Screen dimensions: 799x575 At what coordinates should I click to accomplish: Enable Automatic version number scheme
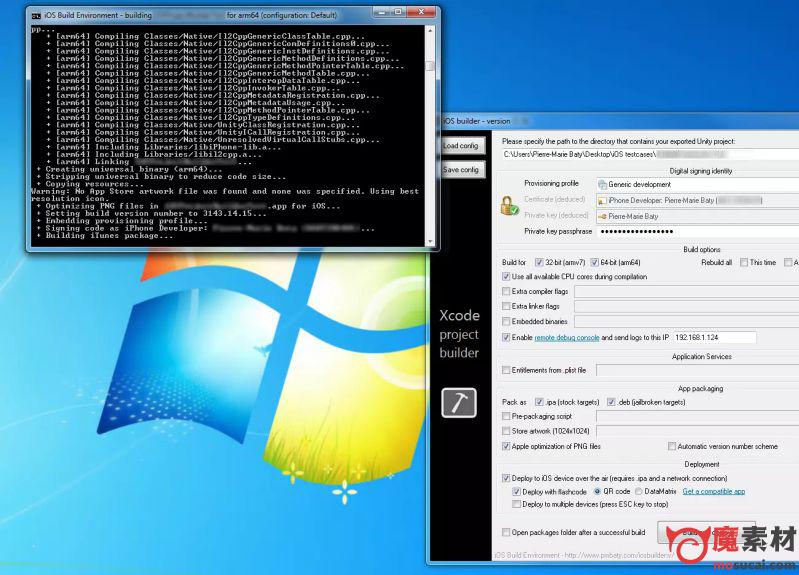(x=672, y=447)
